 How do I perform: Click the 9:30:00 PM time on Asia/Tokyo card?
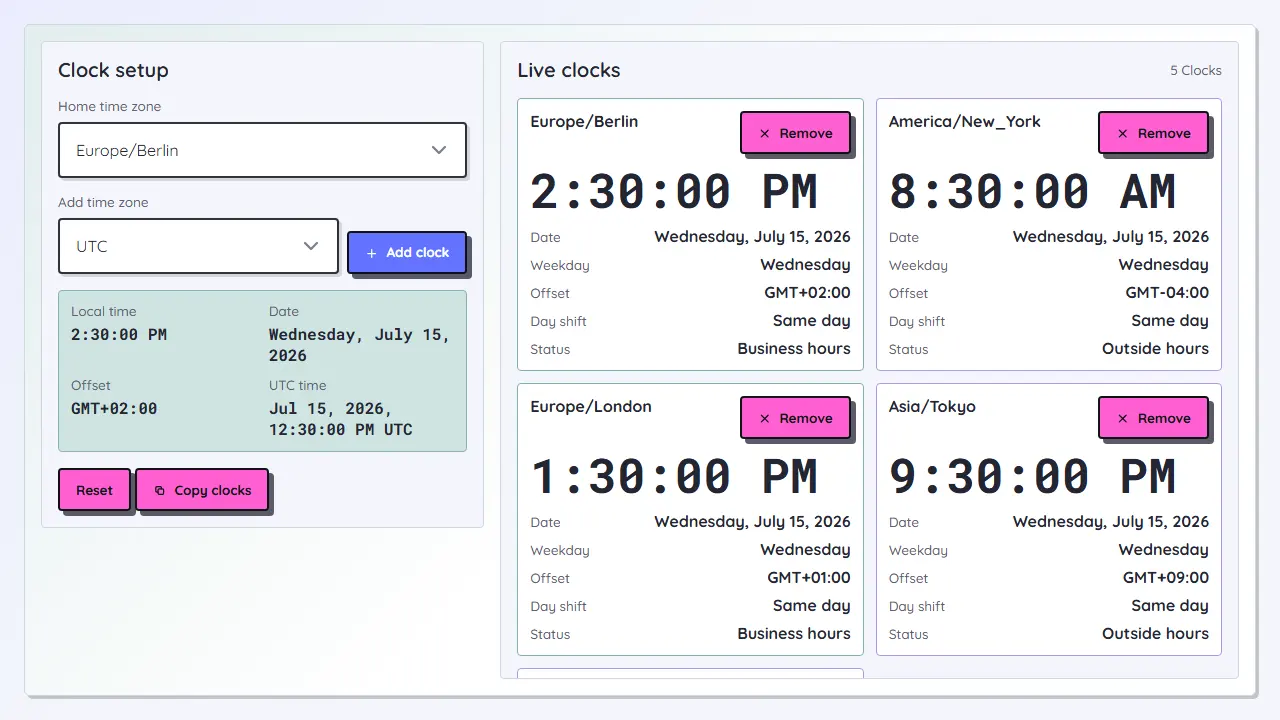[x=1032, y=477]
